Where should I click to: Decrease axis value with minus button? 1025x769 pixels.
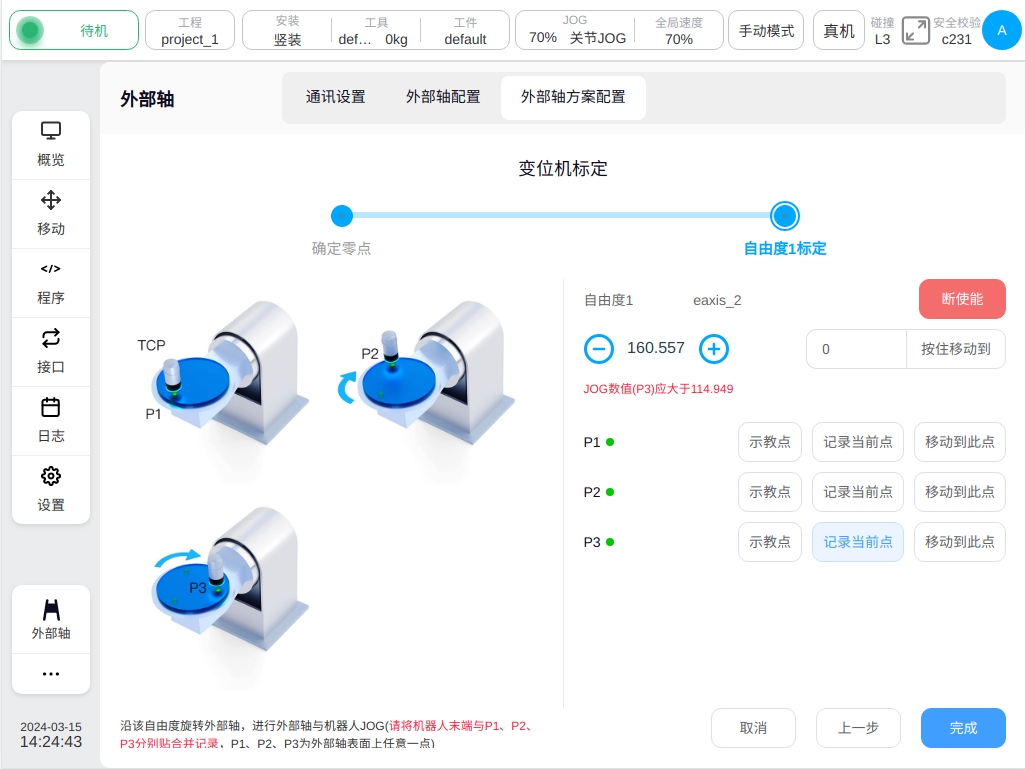(x=598, y=349)
